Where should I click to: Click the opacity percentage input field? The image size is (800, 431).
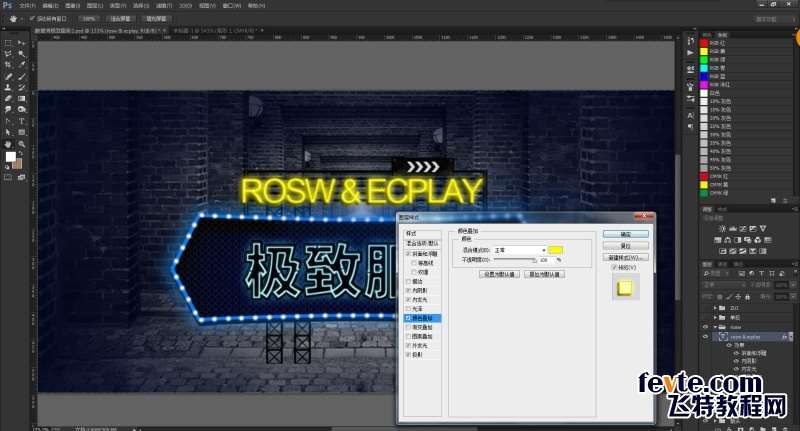pos(546,260)
